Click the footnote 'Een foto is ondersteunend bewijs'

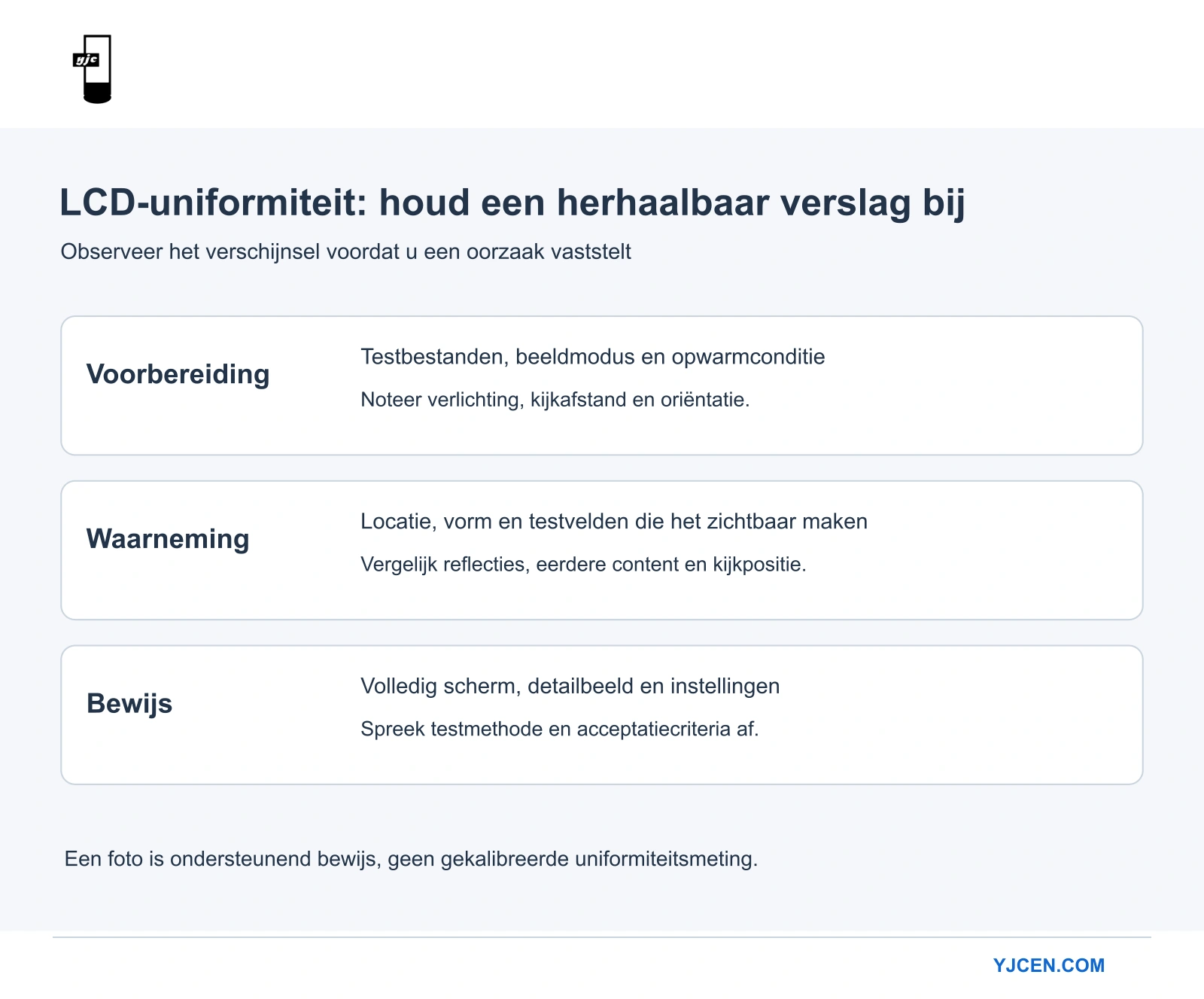click(222, 859)
